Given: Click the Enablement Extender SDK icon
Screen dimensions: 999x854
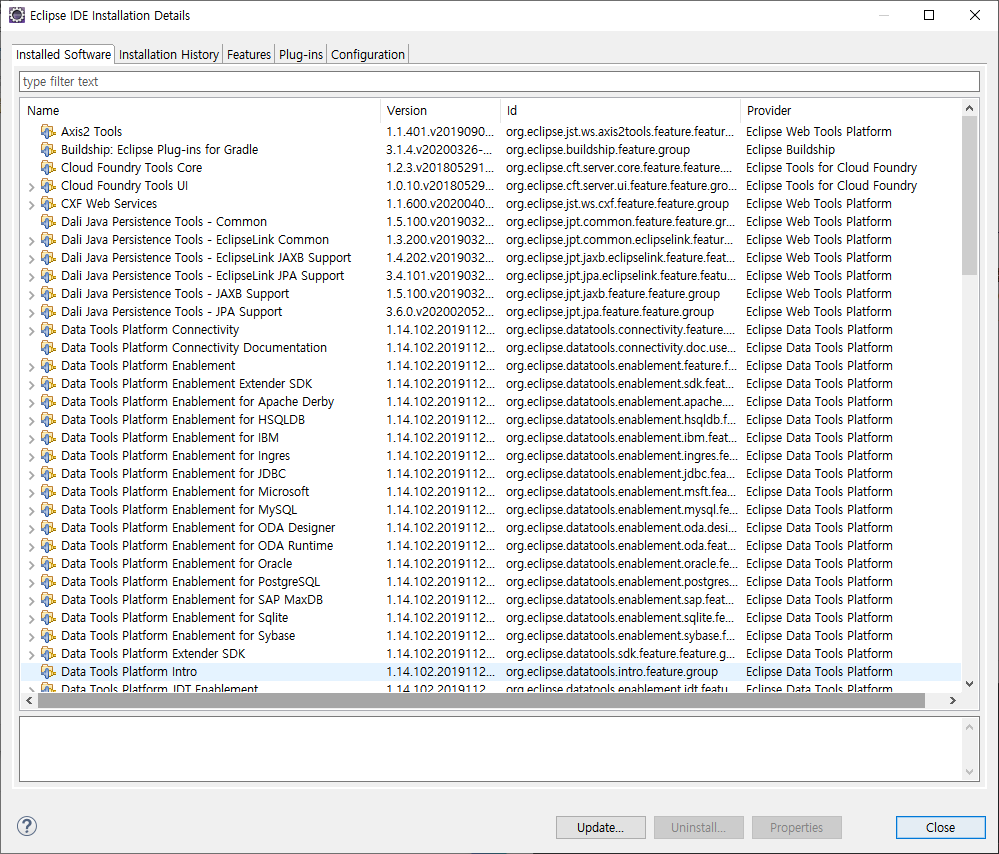Looking at the screenshot, I should point(48,384).
